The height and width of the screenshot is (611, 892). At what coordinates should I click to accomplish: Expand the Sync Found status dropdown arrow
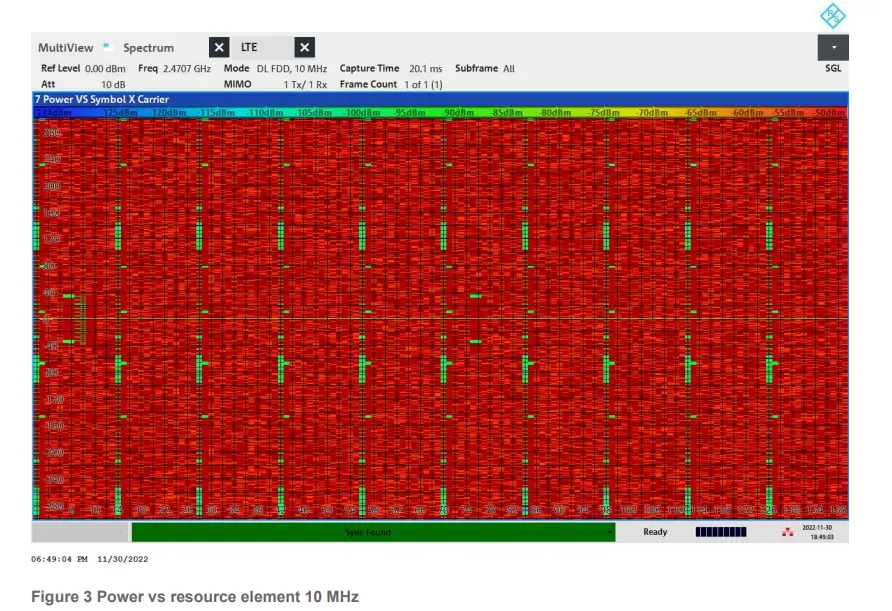coord(610,532)
